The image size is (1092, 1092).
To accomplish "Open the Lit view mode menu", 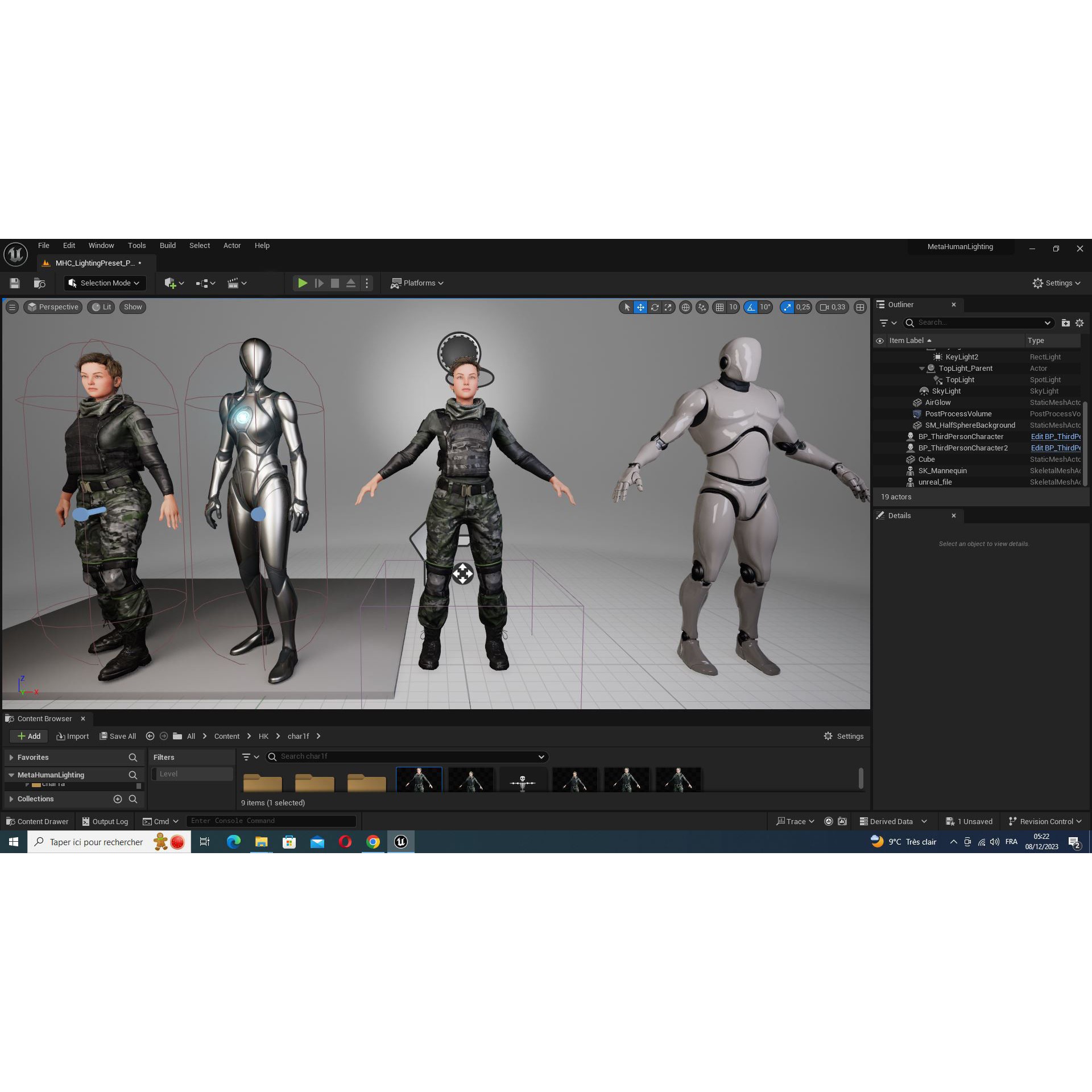I will (x=101, y=307).
